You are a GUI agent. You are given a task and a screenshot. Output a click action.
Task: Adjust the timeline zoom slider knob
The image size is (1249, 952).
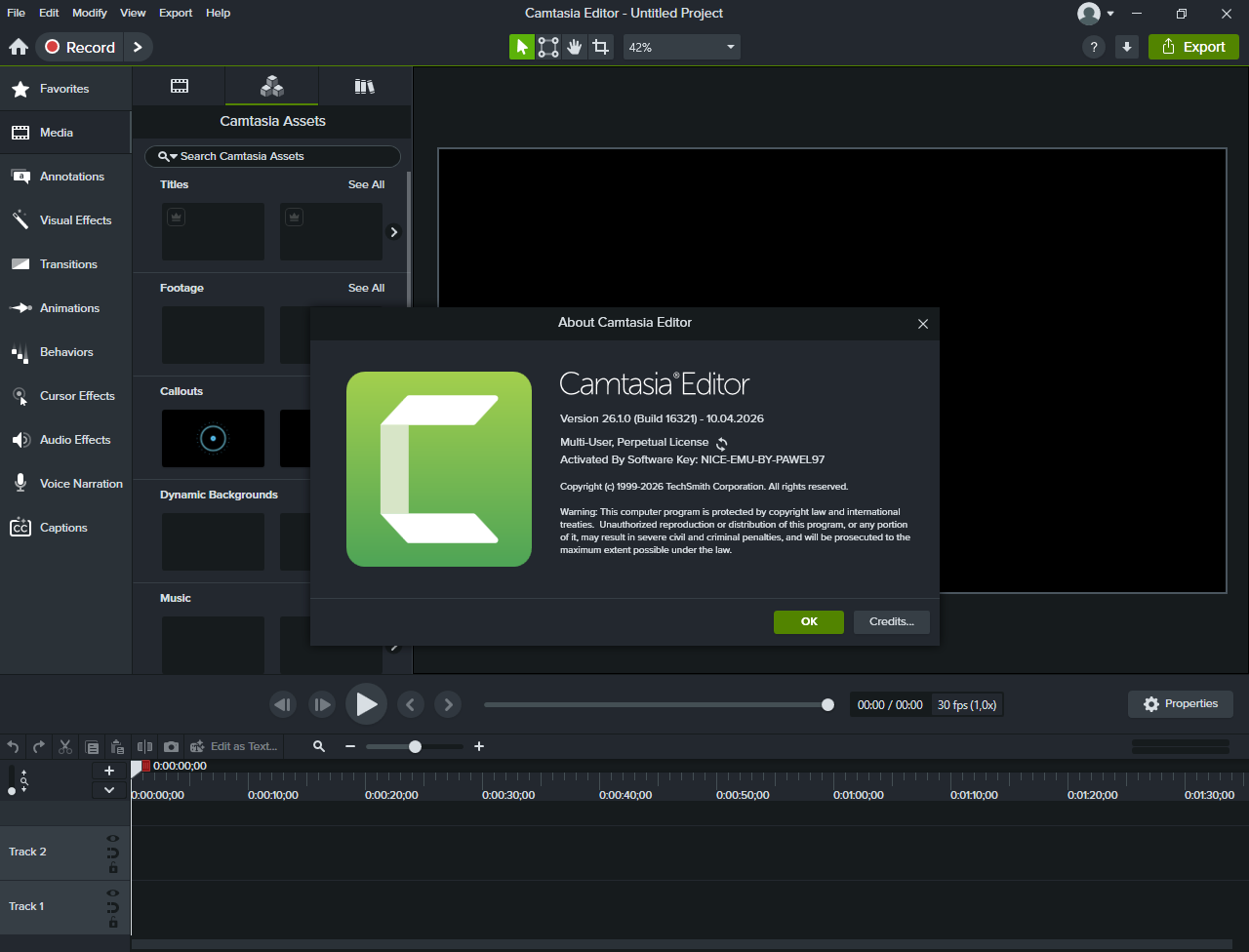[x=415, y=747]
